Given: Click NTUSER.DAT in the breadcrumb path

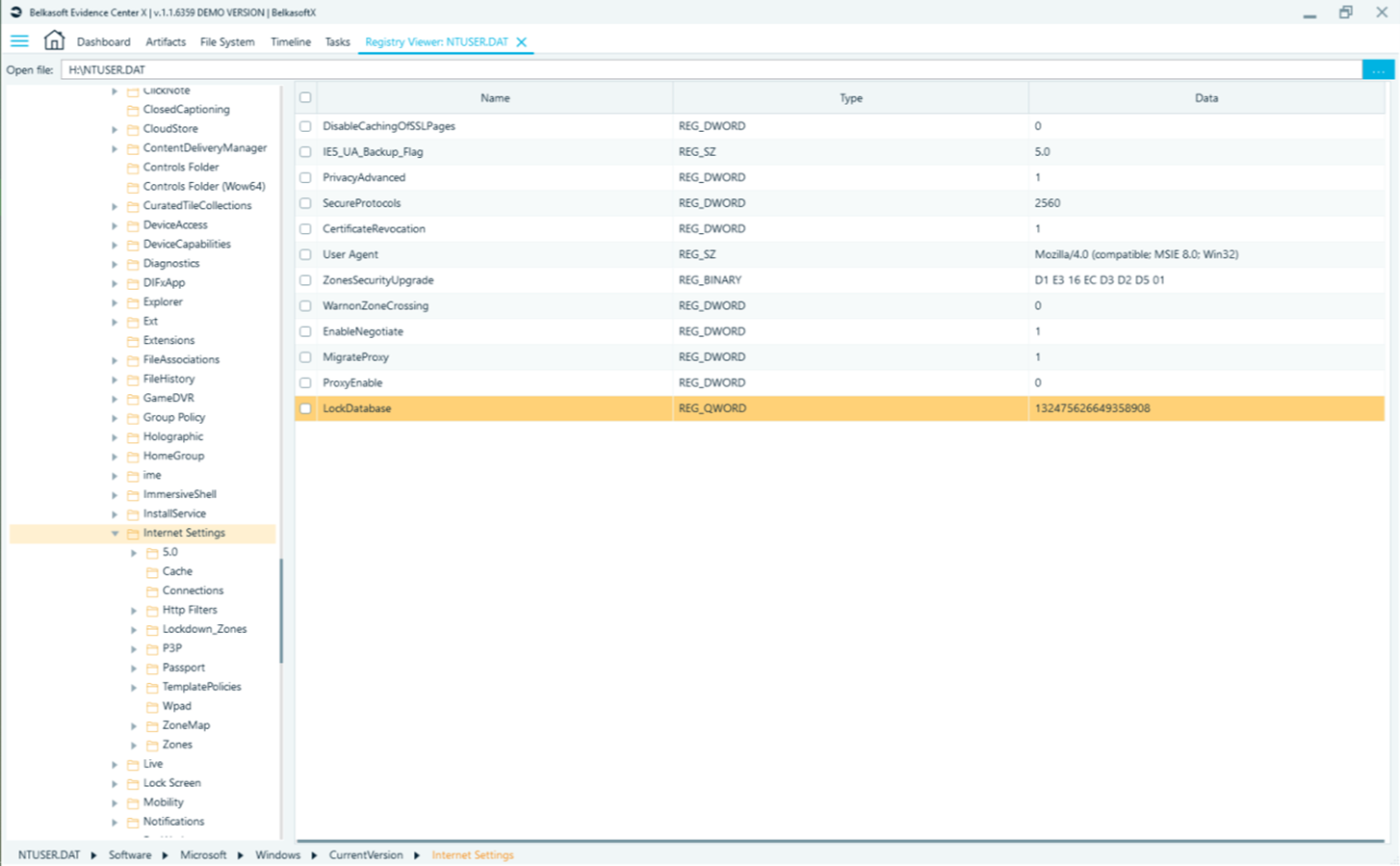Looking at the screenshot, I should pos(49,855).
